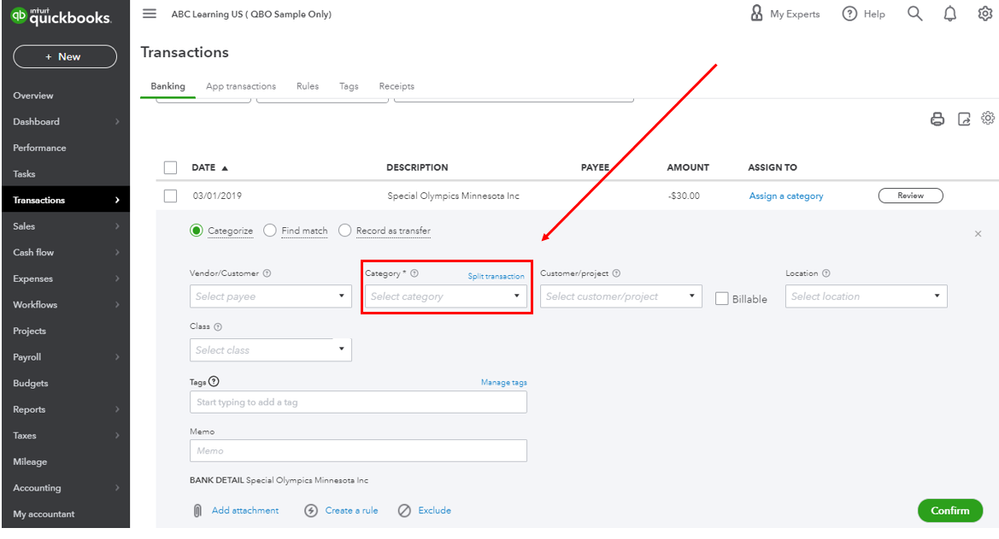The width and height of the screenshot is (999, 539).
Task: Tick the select-all header checkbox
Action: pyautogui.click(x=170, y=168)
